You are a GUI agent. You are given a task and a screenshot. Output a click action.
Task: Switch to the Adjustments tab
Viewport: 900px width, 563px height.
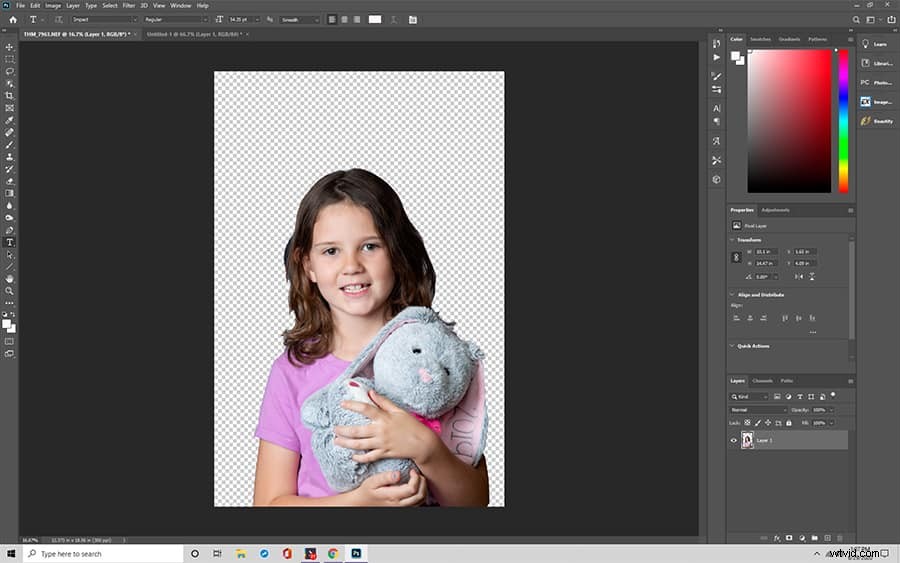(775, 210)
